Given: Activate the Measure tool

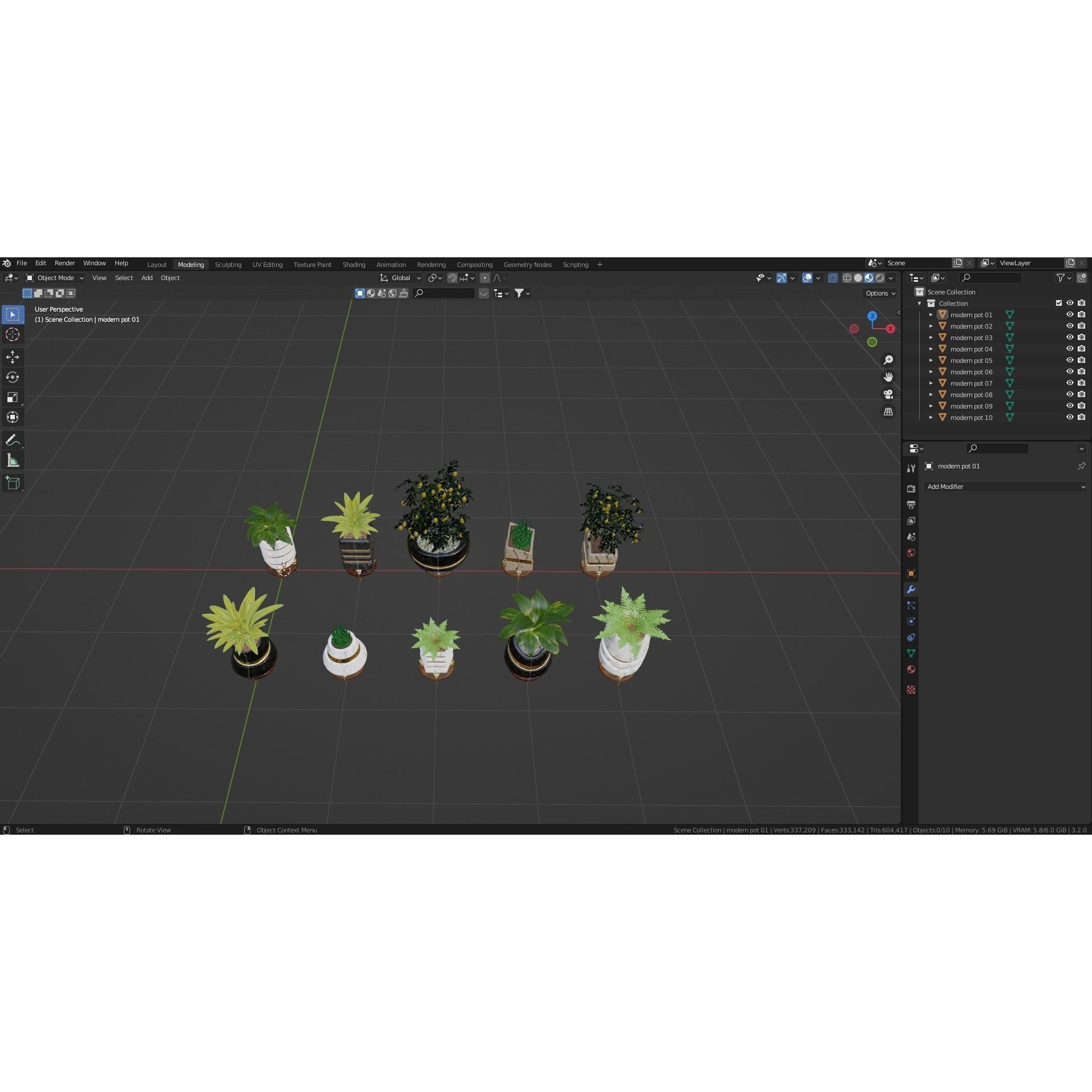Looking at the screenshot, I should point(13,460).
